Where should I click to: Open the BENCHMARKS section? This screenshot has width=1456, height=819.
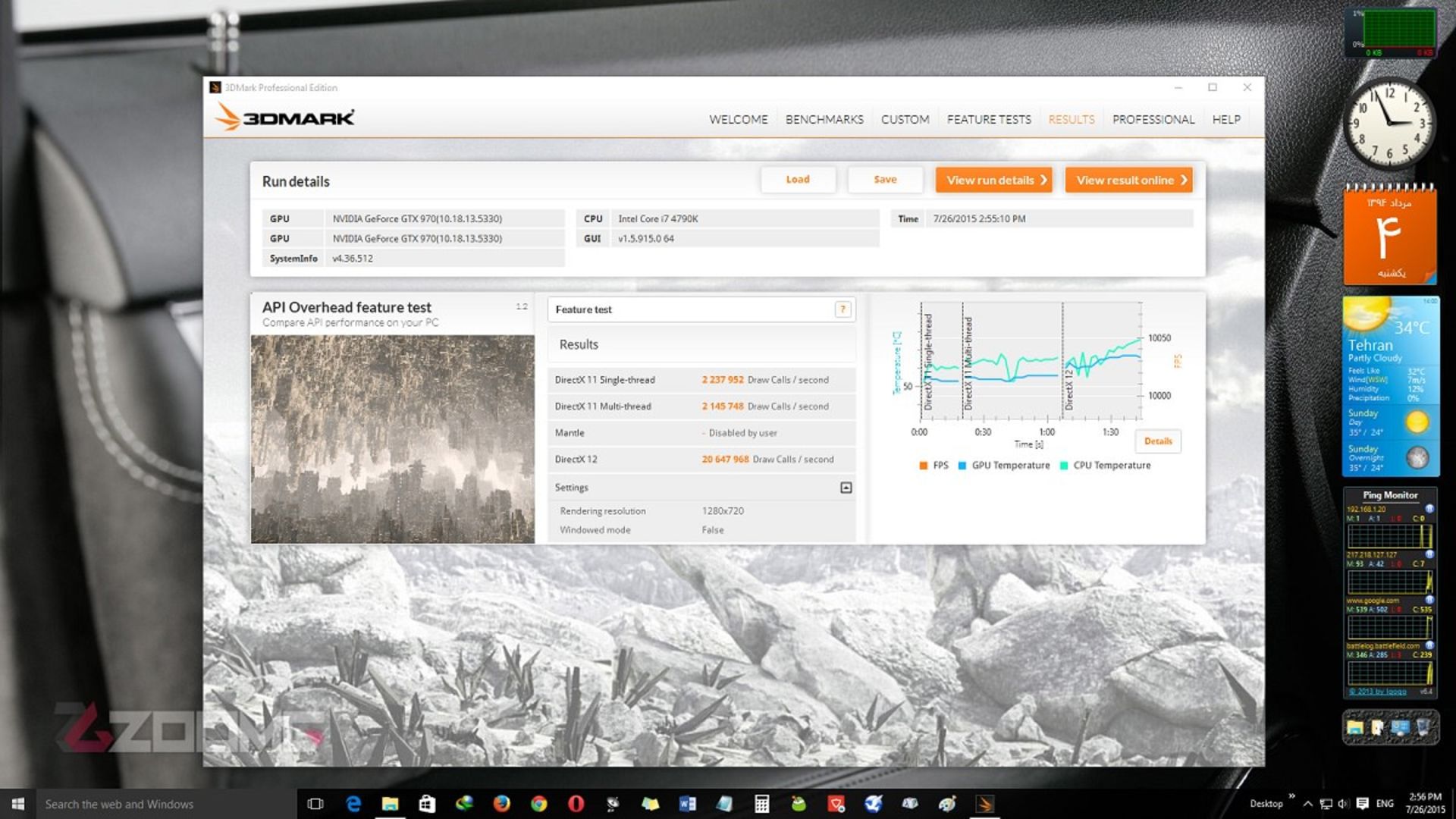(825, 119)
